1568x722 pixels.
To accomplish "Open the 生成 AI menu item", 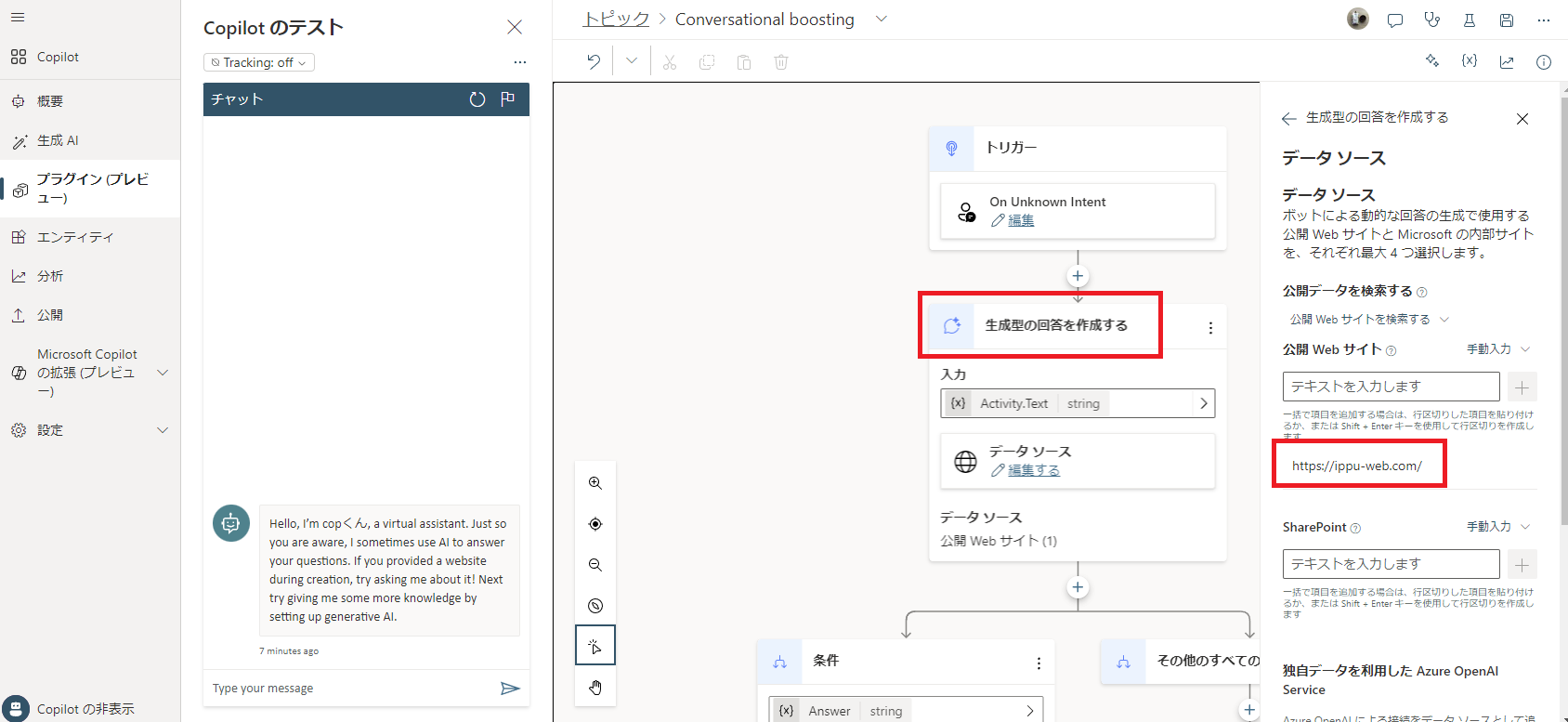I will coord(58,140).
